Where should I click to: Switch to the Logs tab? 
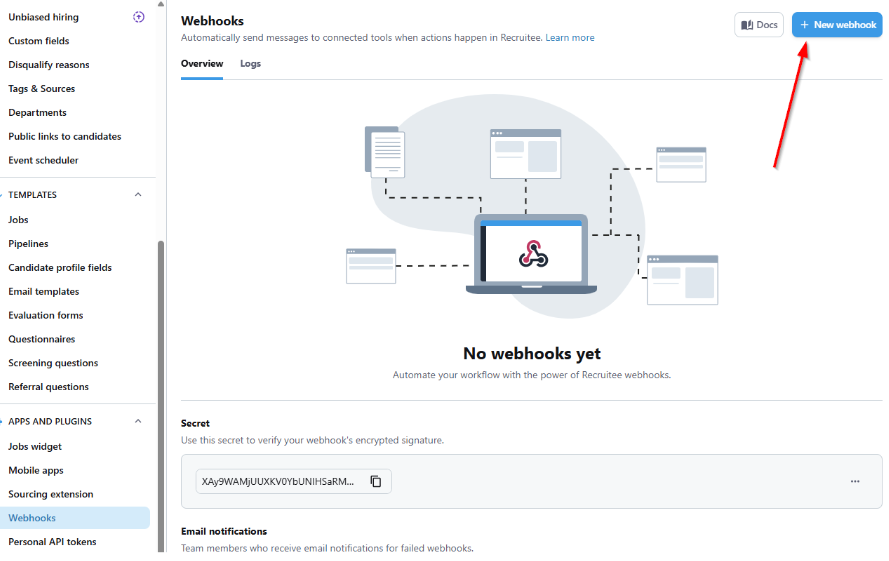point(250,64)
